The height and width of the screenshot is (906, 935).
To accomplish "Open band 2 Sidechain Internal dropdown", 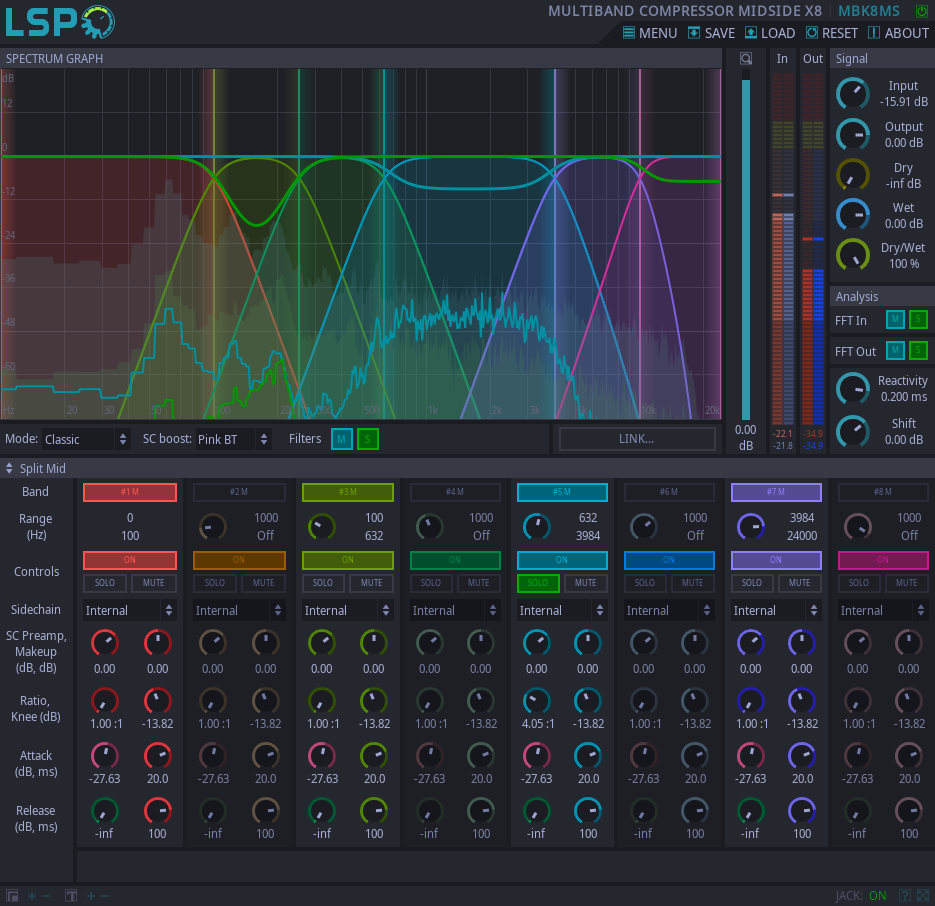I will pos(239,610).
